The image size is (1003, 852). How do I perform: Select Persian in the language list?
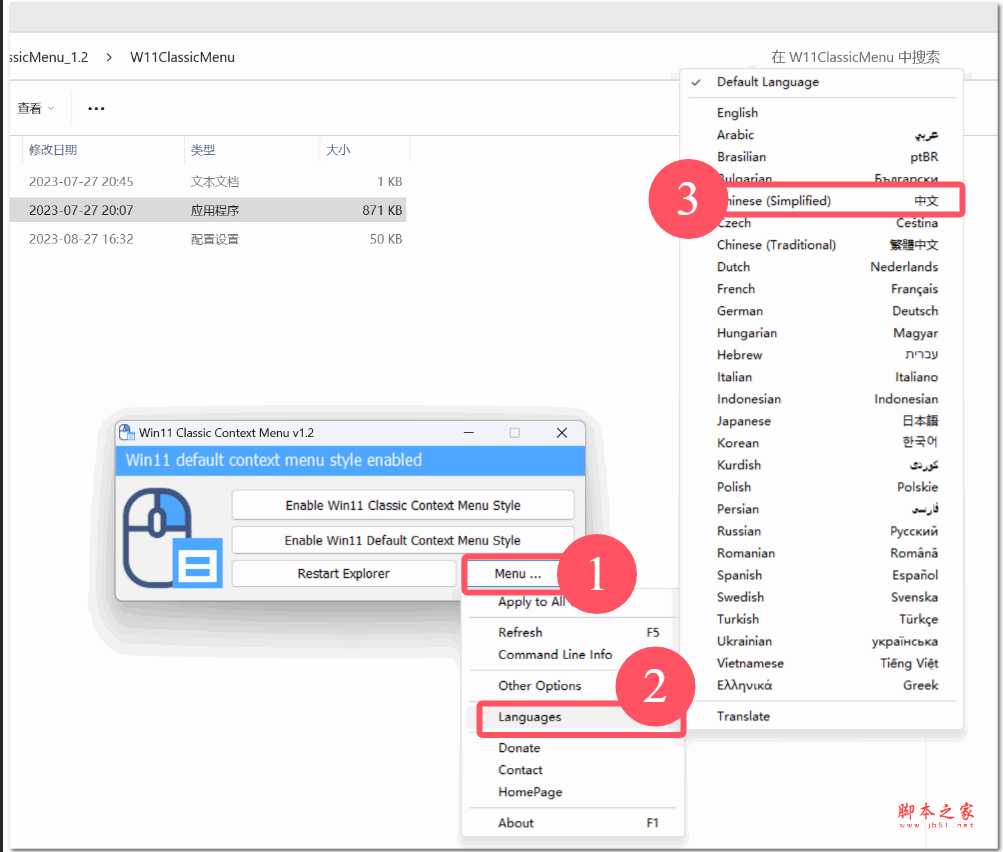coord(821,509)
